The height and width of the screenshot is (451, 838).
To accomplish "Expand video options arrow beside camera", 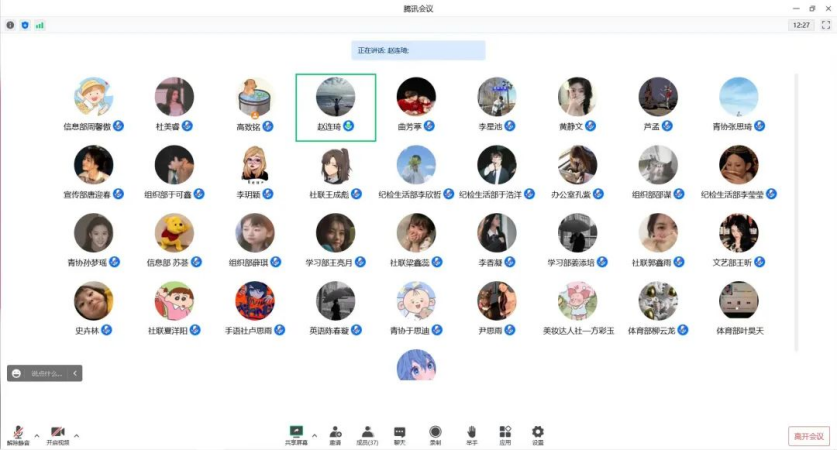I will coord(76,436).
